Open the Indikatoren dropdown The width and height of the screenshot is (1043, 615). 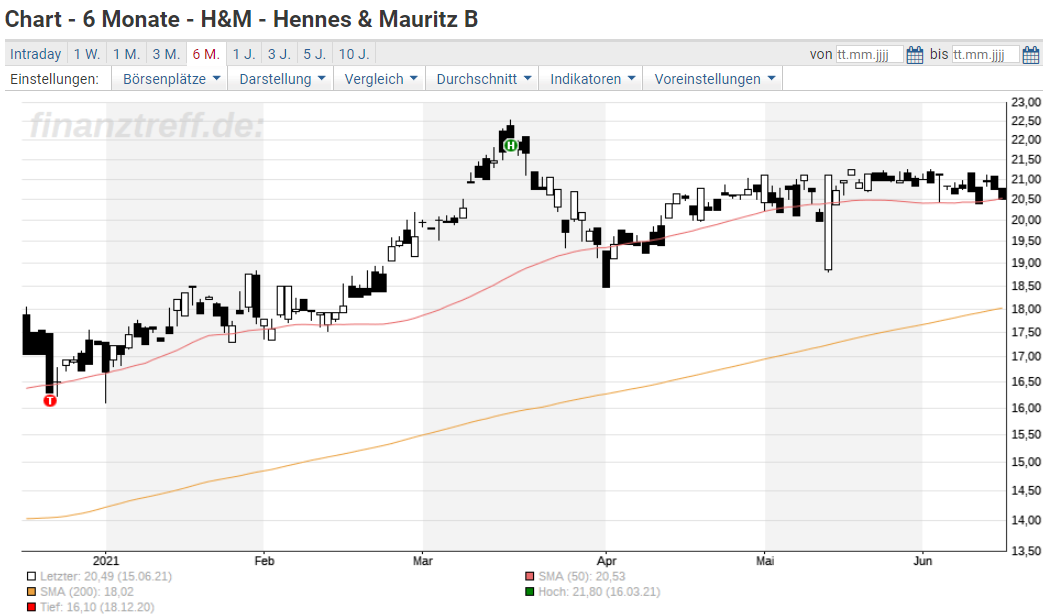[x=591, y=78]
